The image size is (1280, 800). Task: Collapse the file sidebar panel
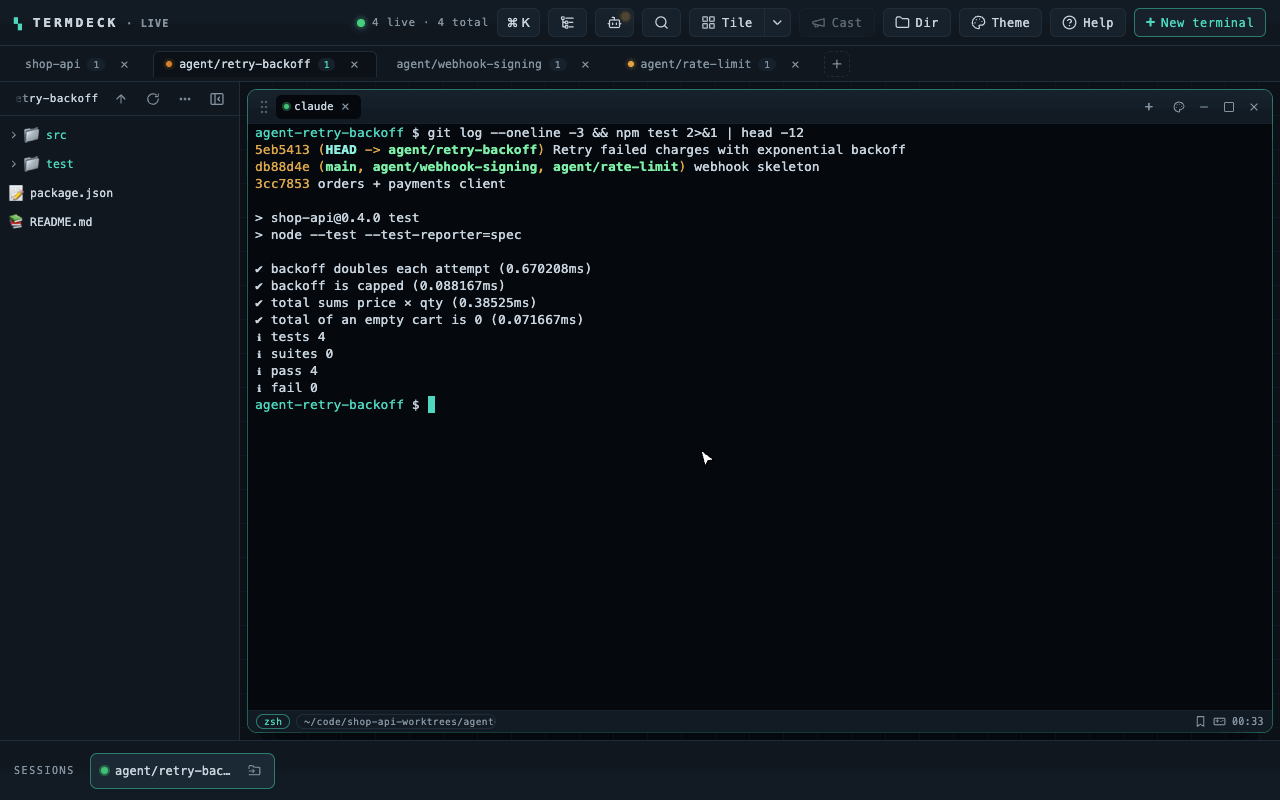(x=217, y=98)
